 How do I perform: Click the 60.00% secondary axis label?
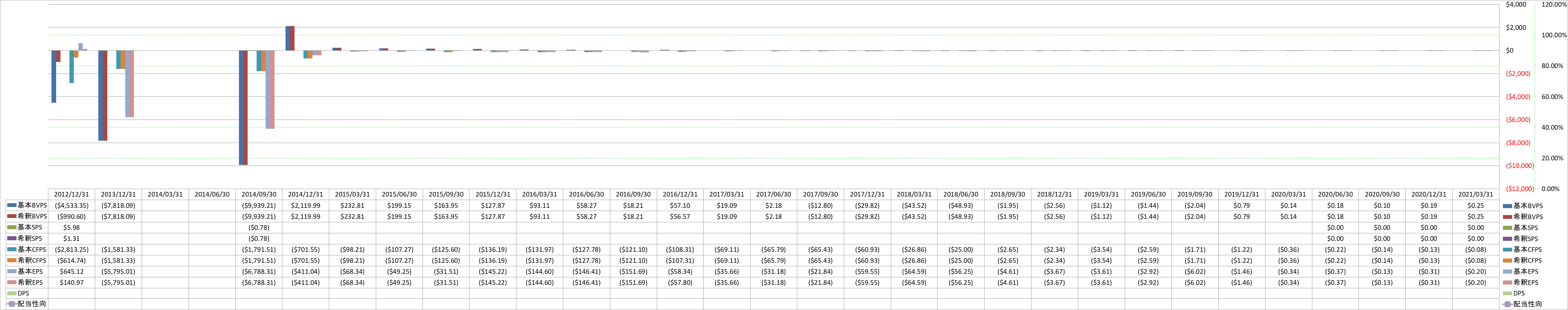pyautogui.click(x=1552, y=97)
